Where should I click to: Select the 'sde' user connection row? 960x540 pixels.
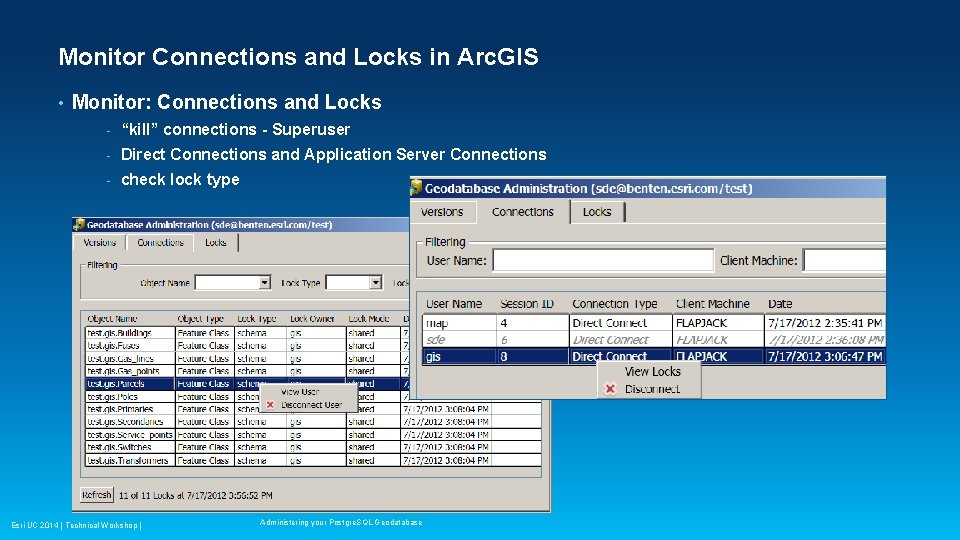pos(653,339)
